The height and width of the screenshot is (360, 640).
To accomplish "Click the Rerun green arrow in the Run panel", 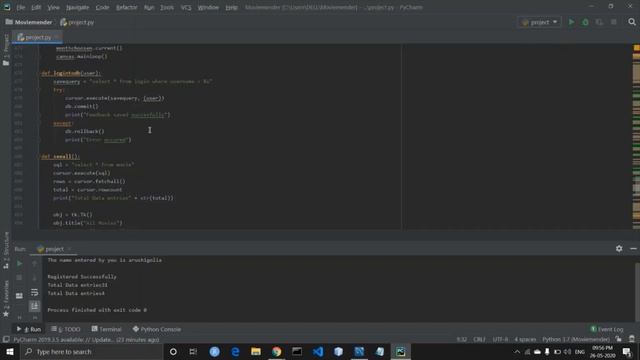I will coord(19,264).
